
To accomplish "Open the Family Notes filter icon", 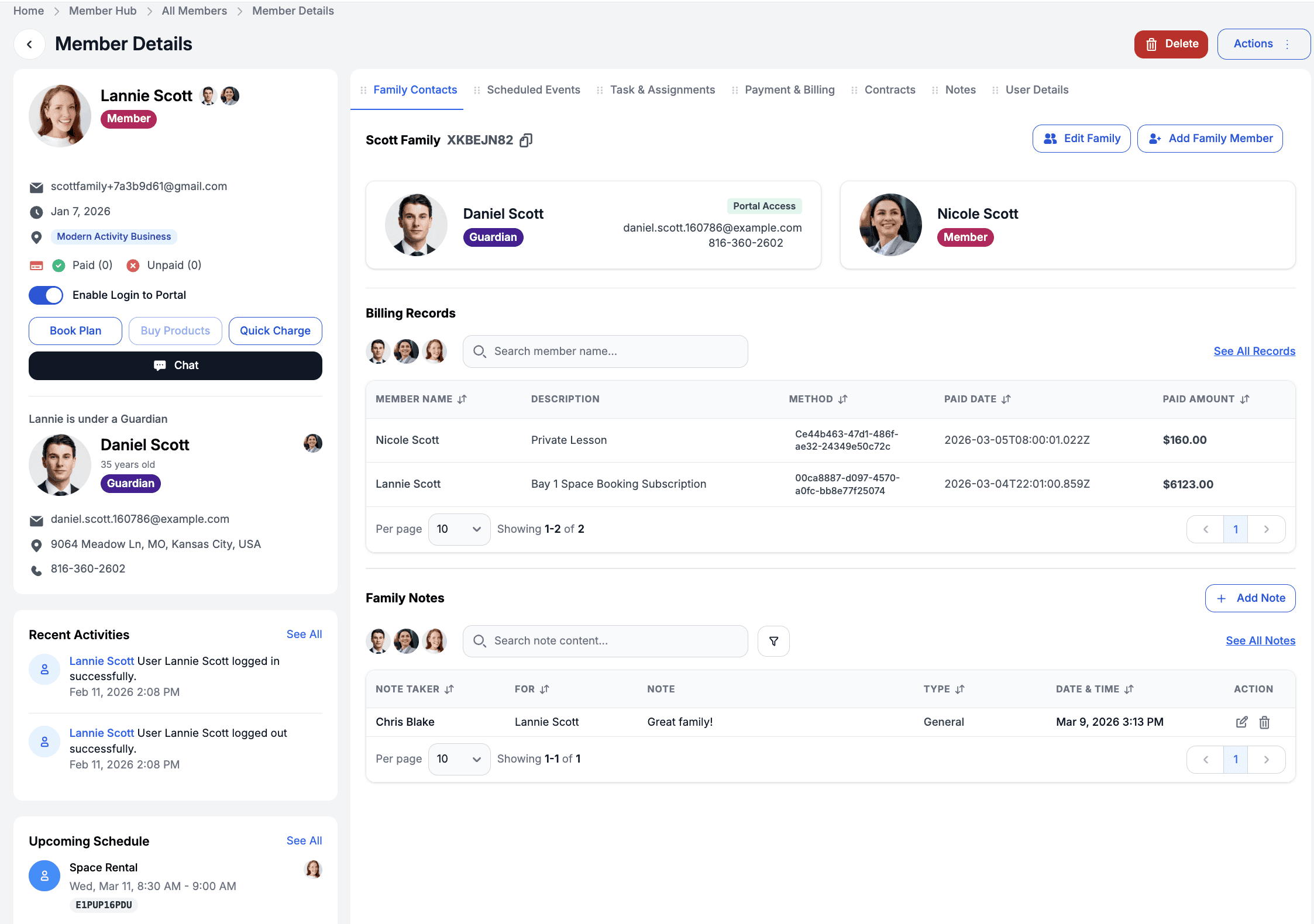I will pos(773,641).
